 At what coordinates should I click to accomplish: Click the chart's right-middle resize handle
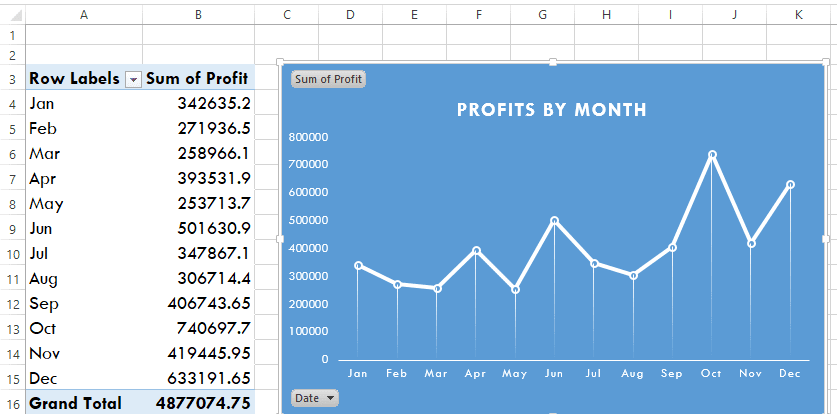pyautogui.click(x=826, y=238)
